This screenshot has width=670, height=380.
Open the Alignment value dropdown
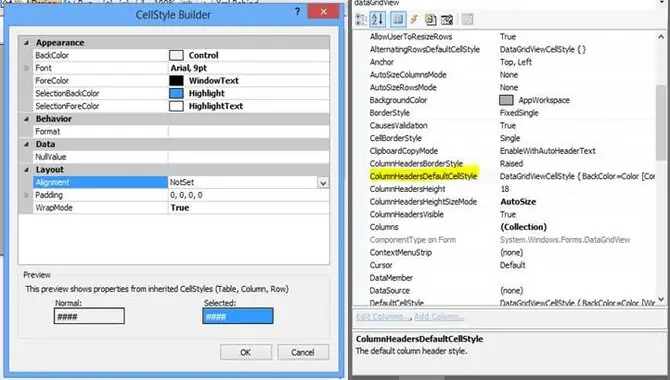(x=323, y=183)
